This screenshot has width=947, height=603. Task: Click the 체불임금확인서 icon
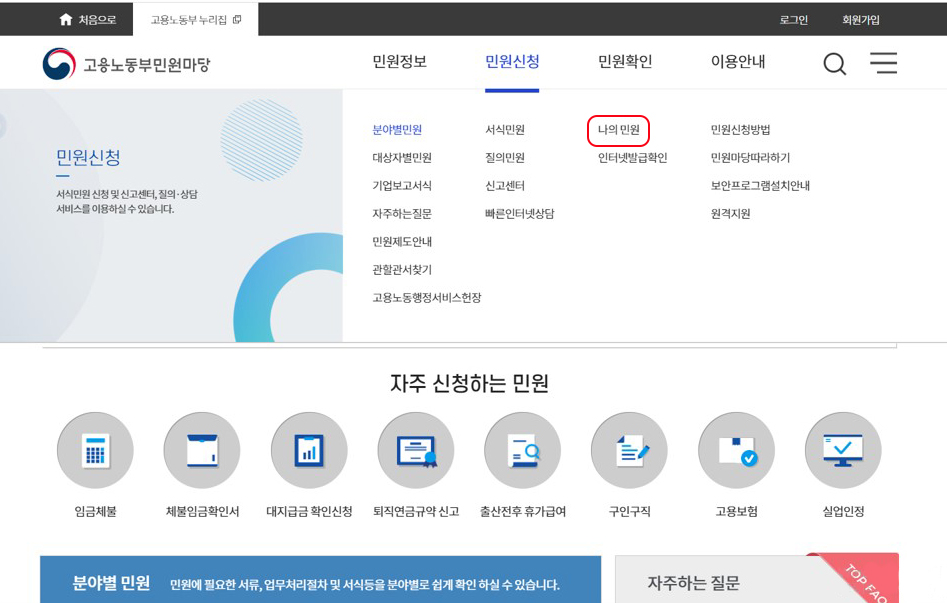click(x=202, y=450)
